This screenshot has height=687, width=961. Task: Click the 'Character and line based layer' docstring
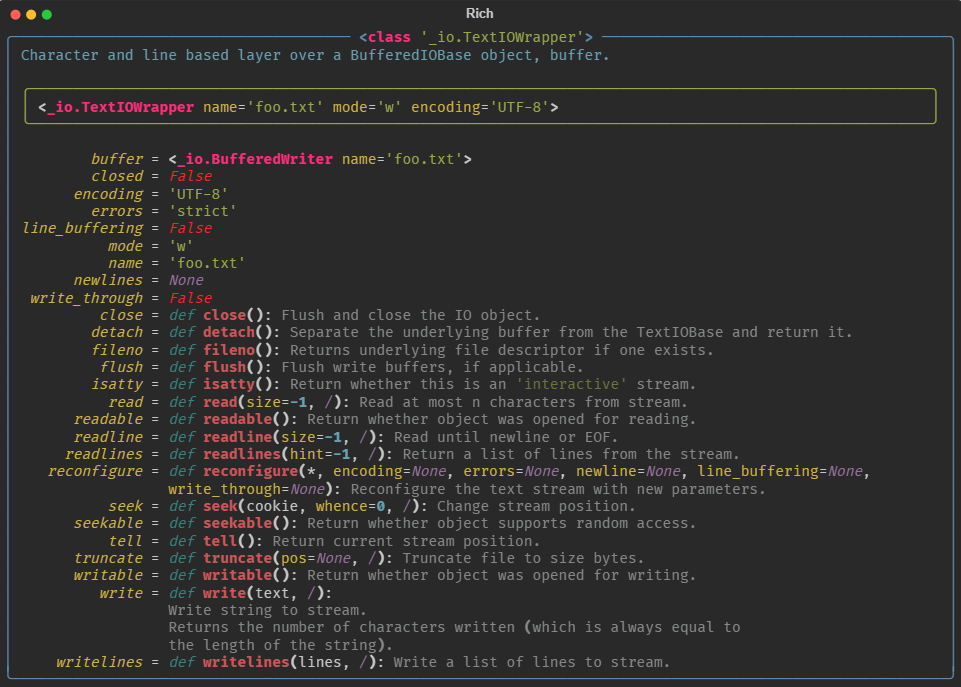[315, 55]
